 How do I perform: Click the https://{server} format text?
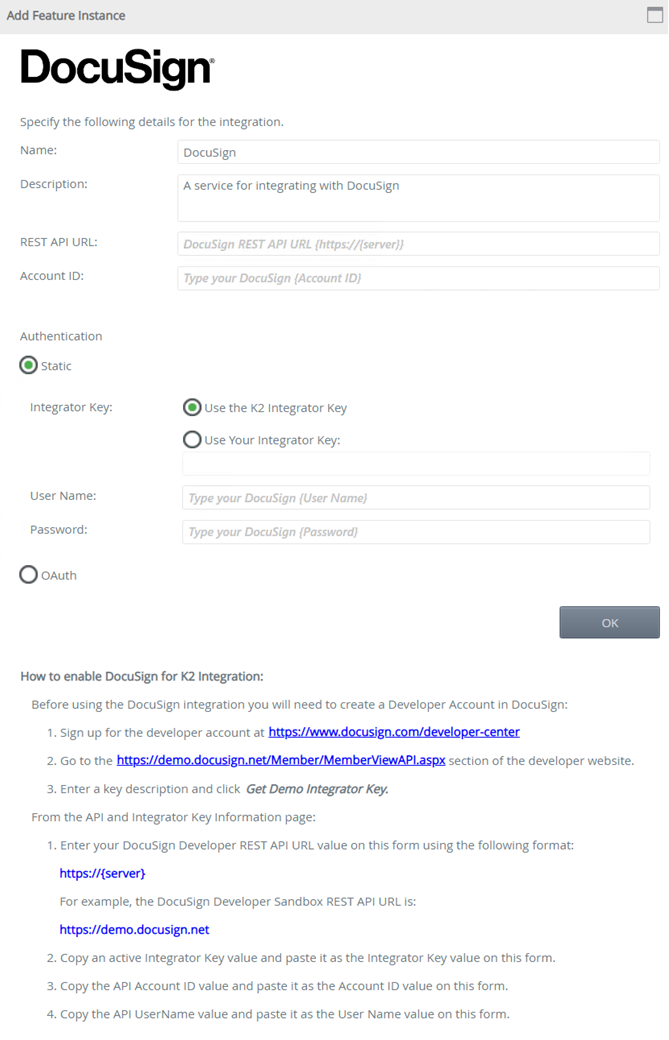(x=102, y=874)
